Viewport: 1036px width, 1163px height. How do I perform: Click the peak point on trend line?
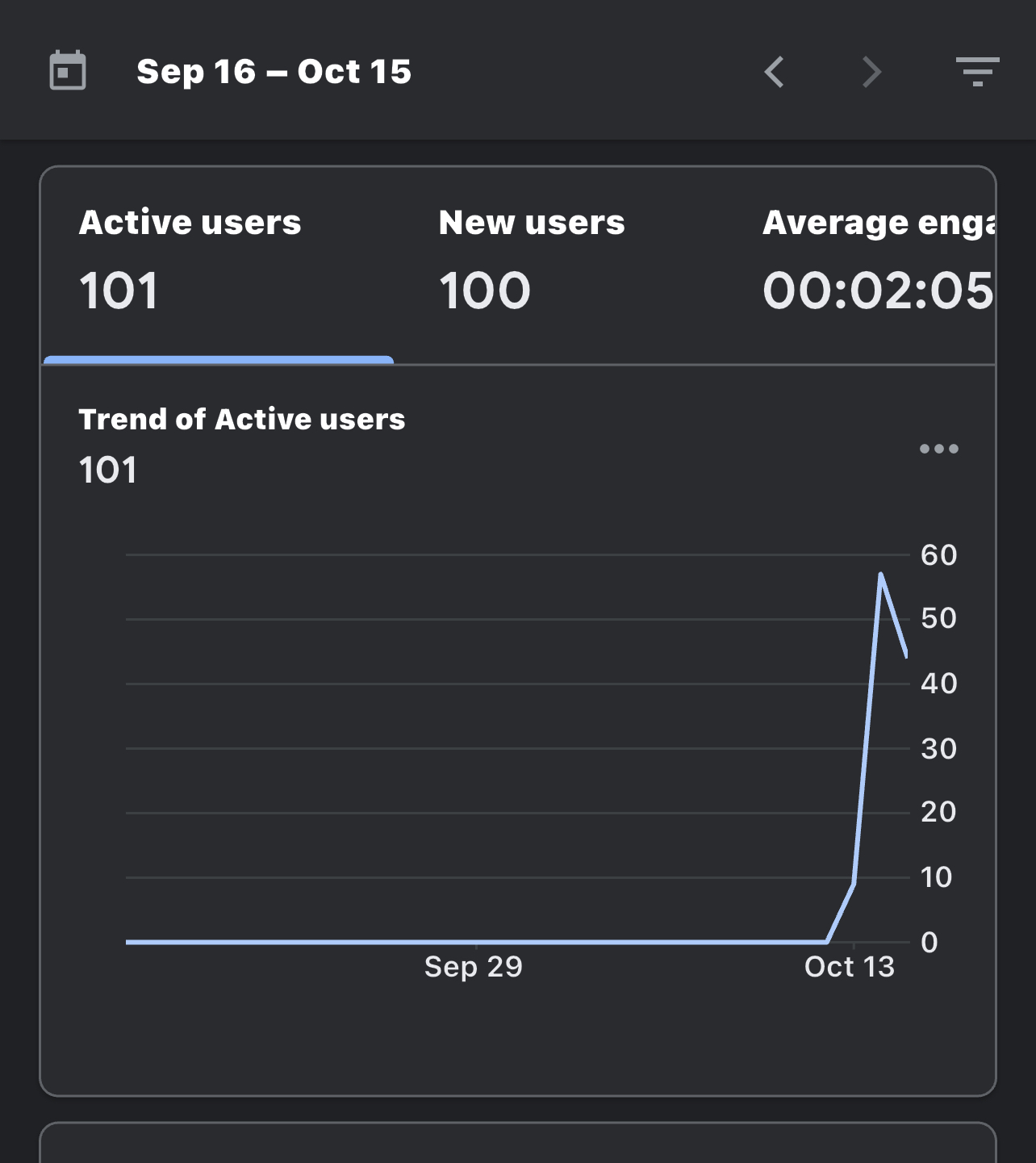880,575
